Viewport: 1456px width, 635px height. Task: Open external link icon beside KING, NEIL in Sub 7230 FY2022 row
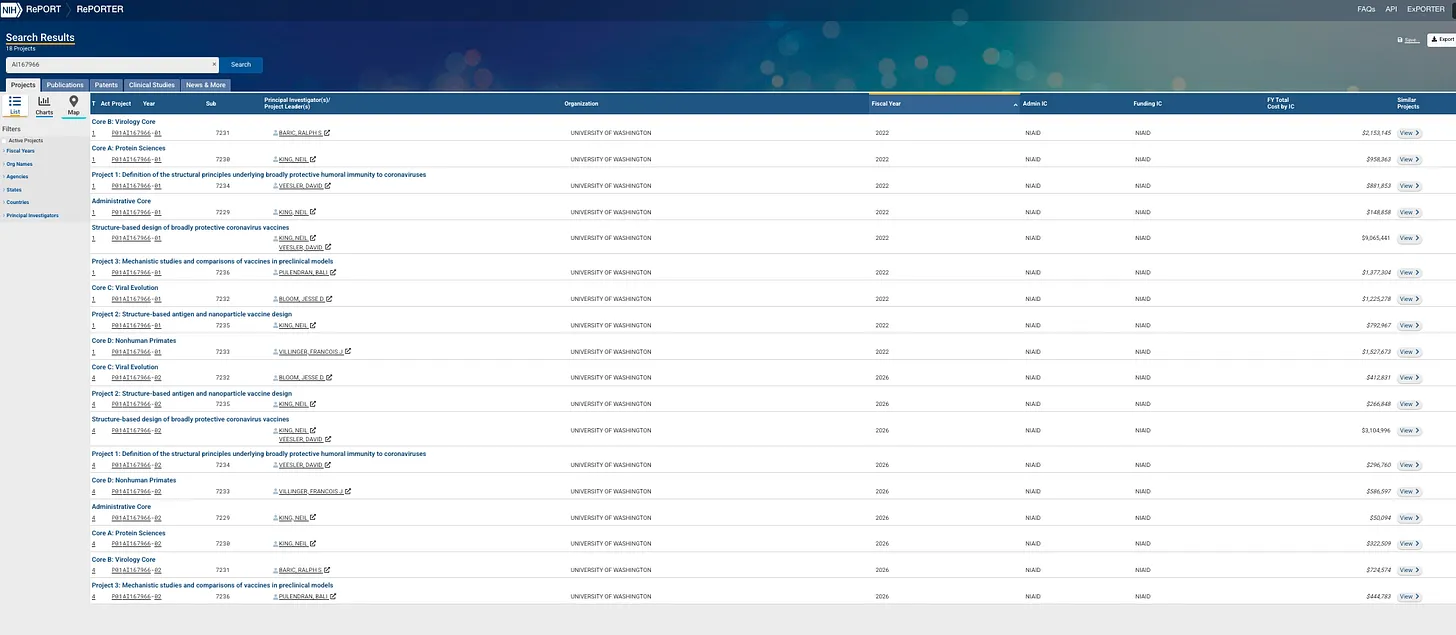point(313,159)
